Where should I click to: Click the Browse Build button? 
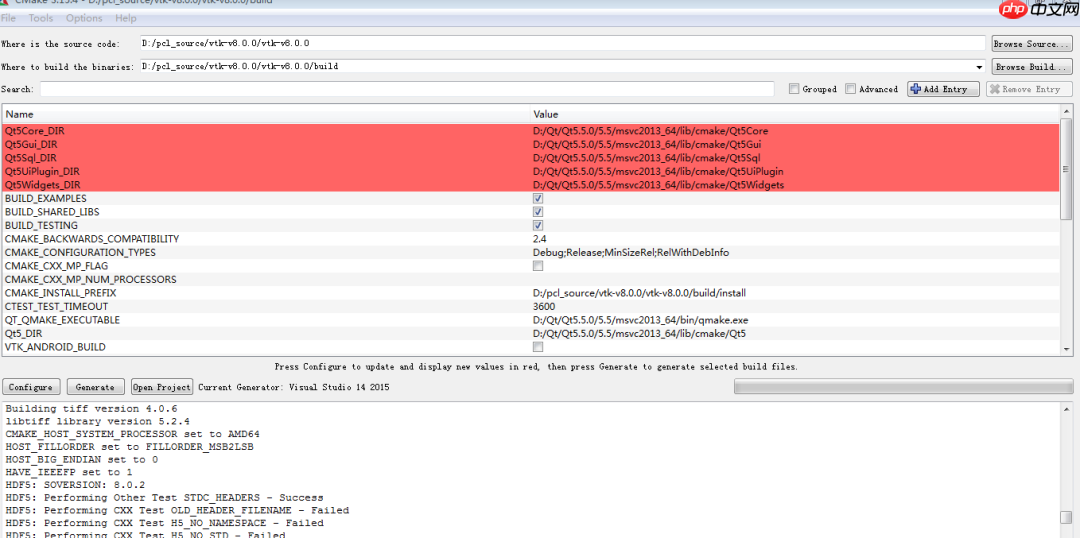point(1031,67)
